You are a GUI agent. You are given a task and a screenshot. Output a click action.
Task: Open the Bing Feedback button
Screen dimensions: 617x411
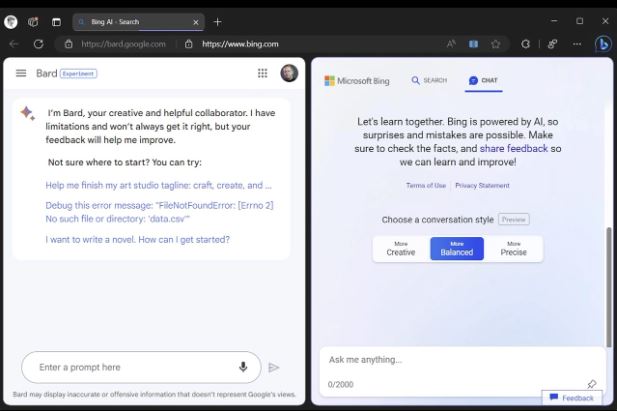point(572,398)
